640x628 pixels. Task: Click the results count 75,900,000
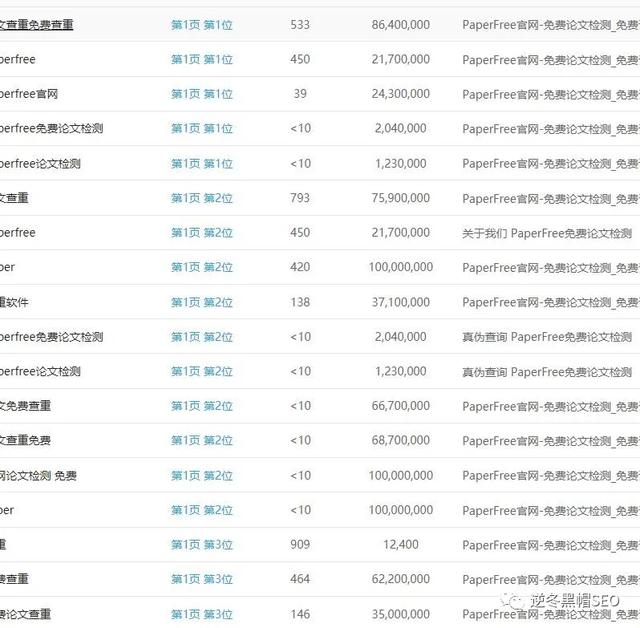click(400, 198)
